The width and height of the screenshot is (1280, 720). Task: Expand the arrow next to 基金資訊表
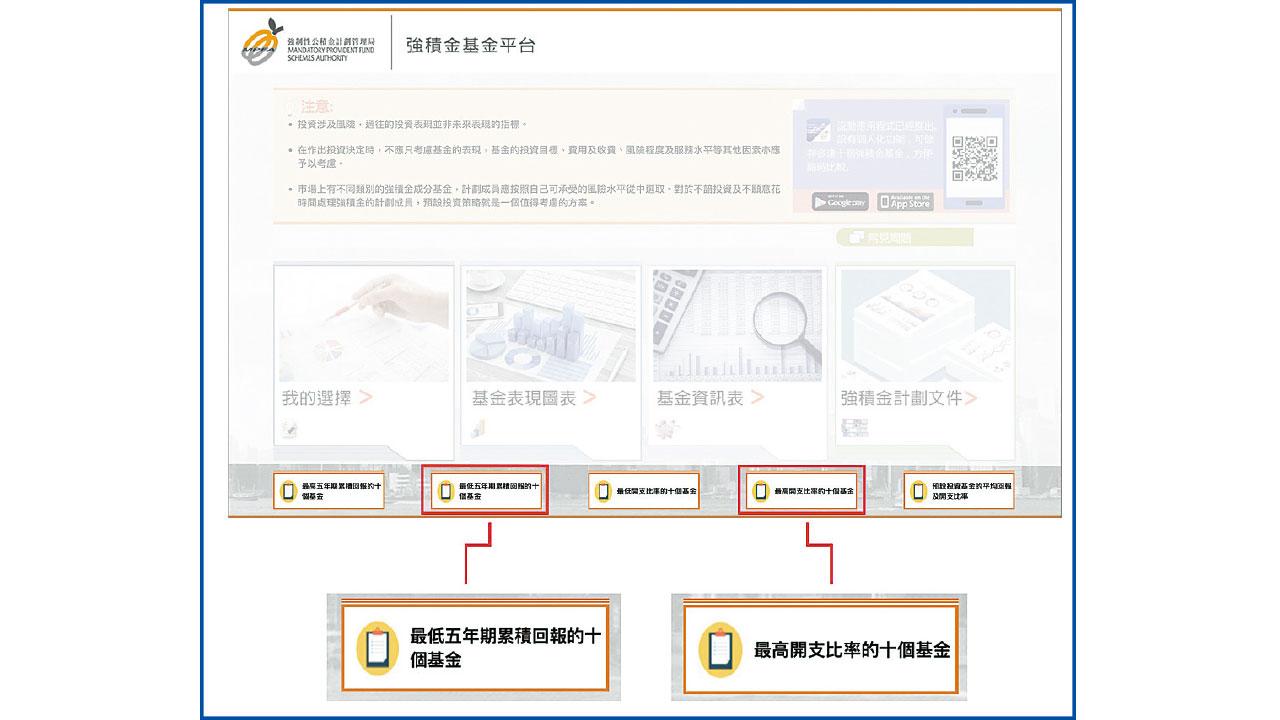click(x=756, y=398)
